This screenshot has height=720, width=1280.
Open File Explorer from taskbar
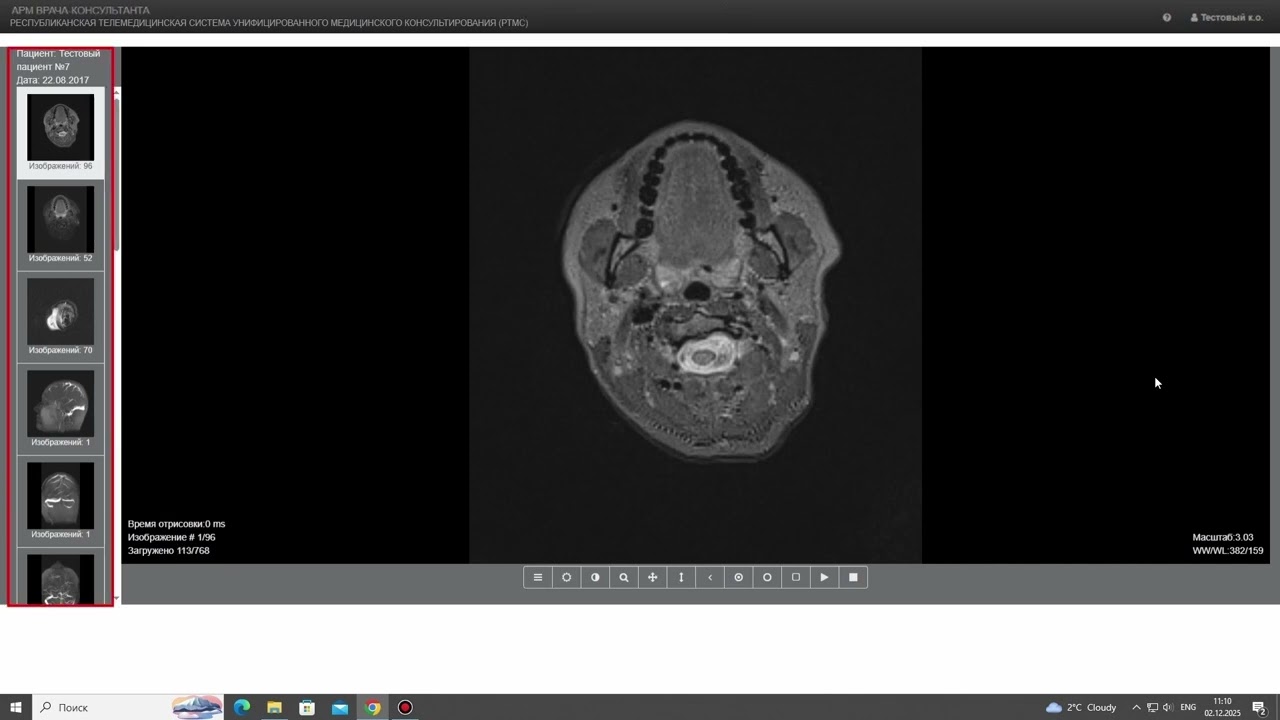(274, 707)
